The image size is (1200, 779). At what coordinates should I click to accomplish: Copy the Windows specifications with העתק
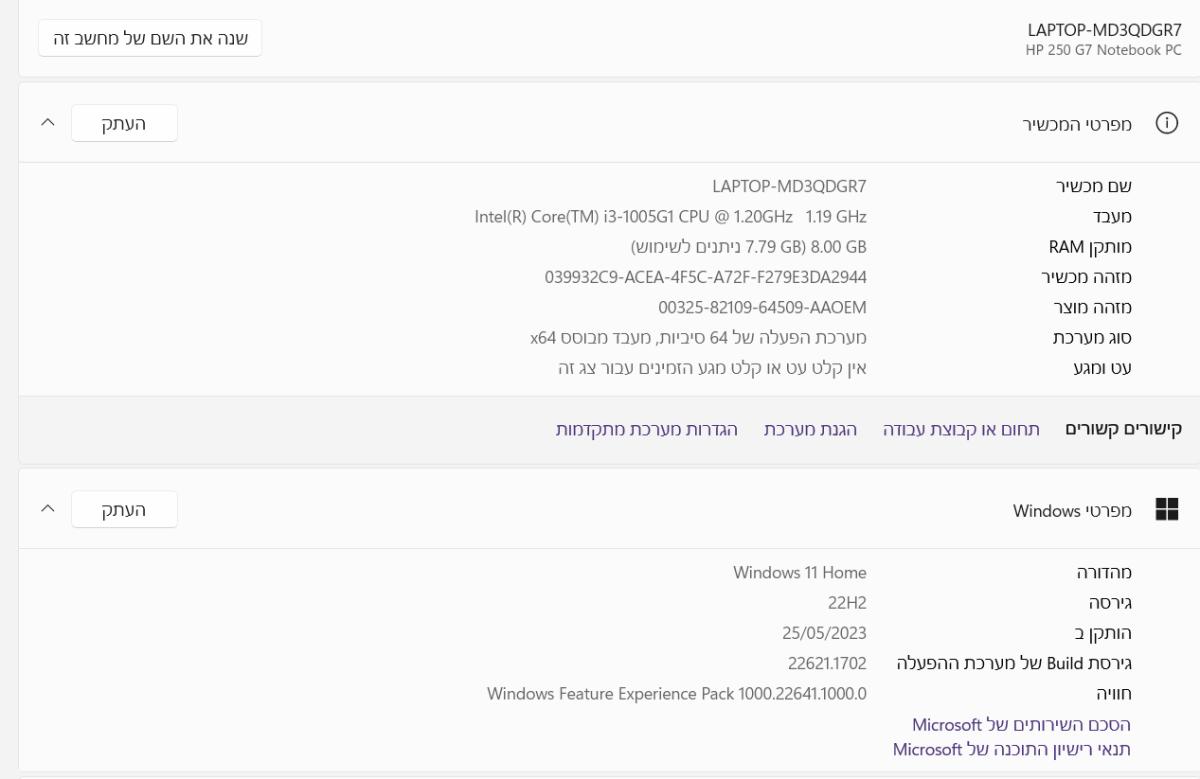coord(125,510)
